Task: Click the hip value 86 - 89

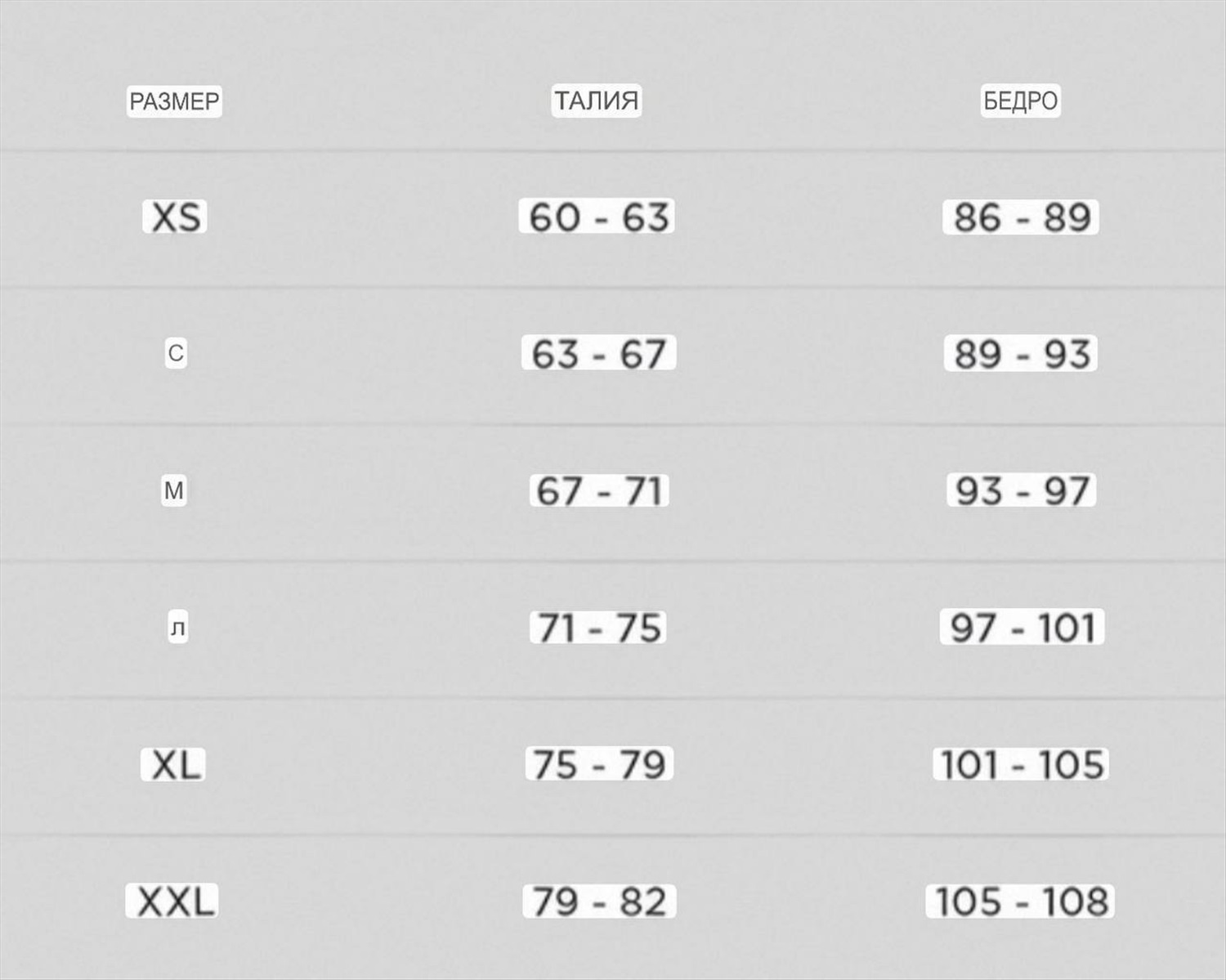Action: pos(1021,217)
